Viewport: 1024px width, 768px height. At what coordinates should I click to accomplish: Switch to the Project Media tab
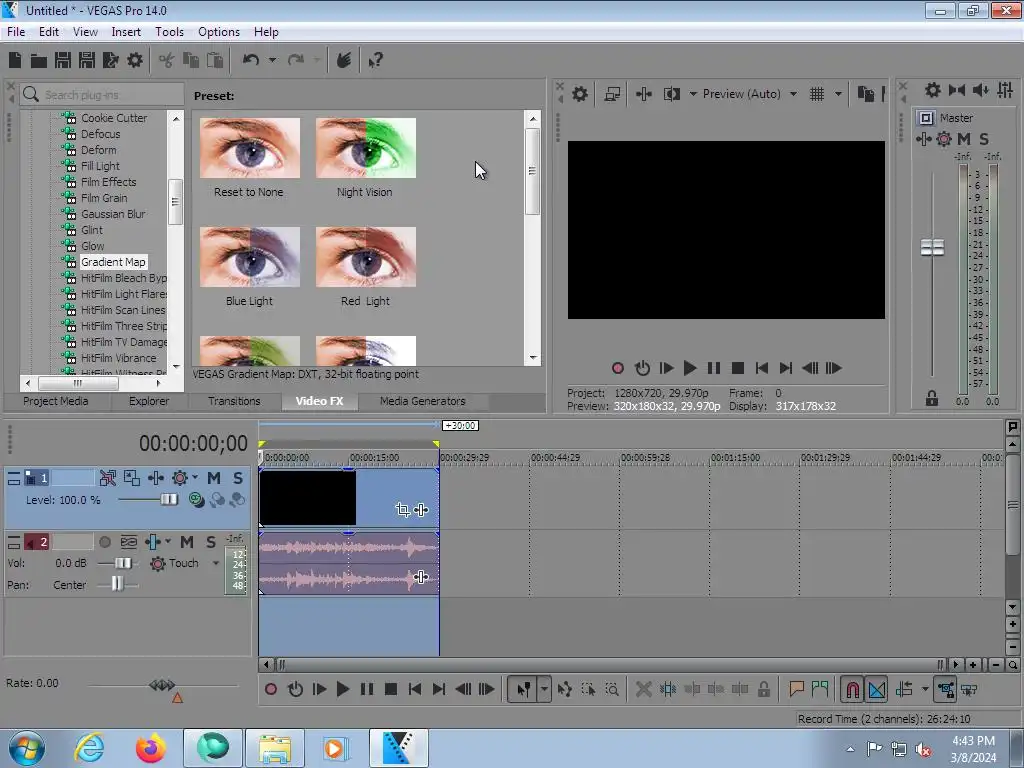tap(56, 401)
